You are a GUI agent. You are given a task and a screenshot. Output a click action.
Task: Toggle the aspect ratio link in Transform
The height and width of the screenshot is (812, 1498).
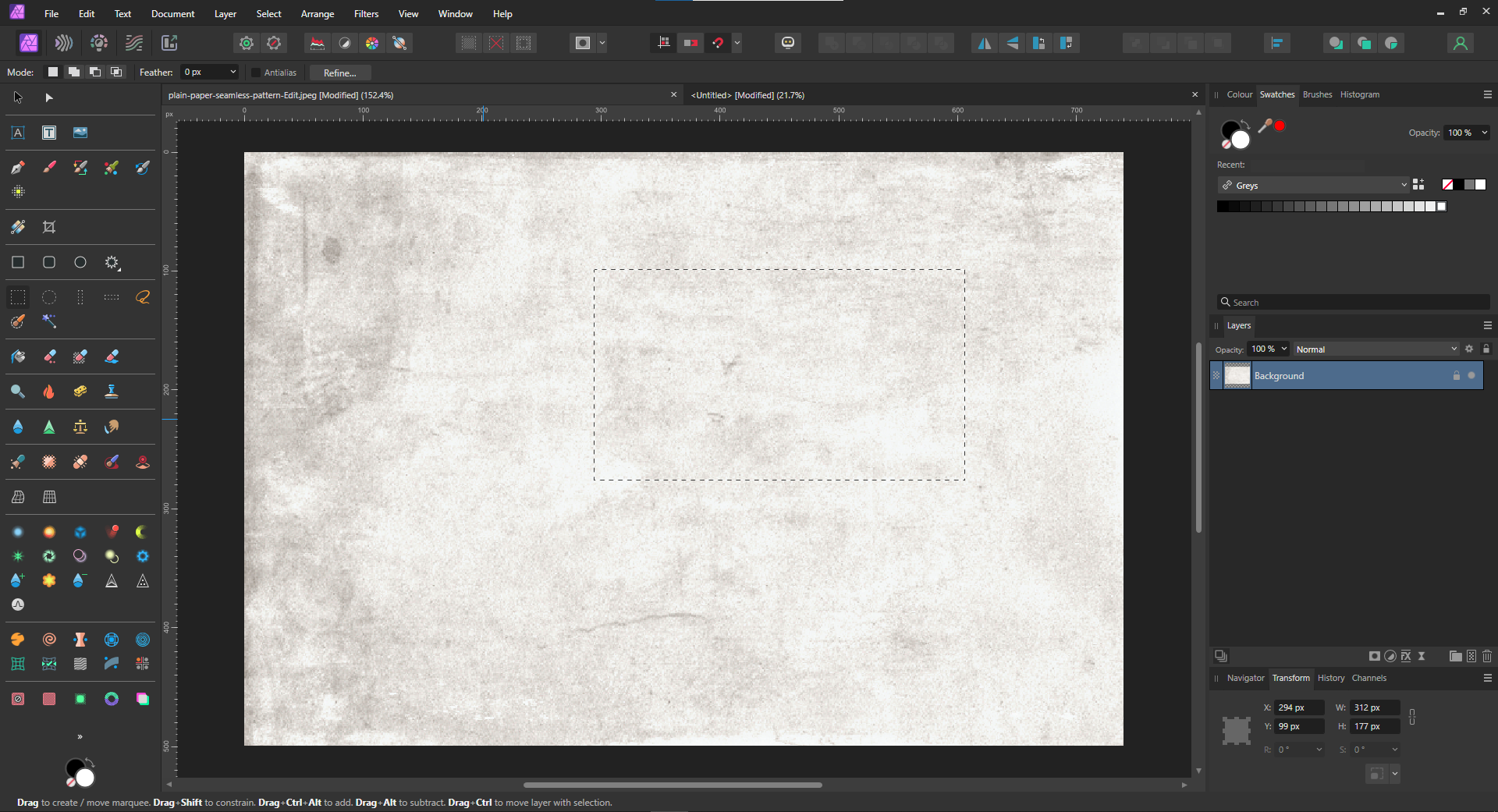(x=1412, y=717)
